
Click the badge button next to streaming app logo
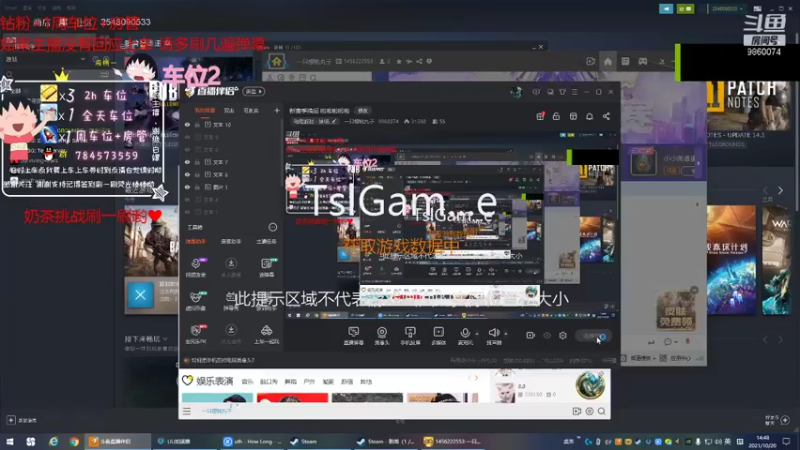[x=254, y=91]
